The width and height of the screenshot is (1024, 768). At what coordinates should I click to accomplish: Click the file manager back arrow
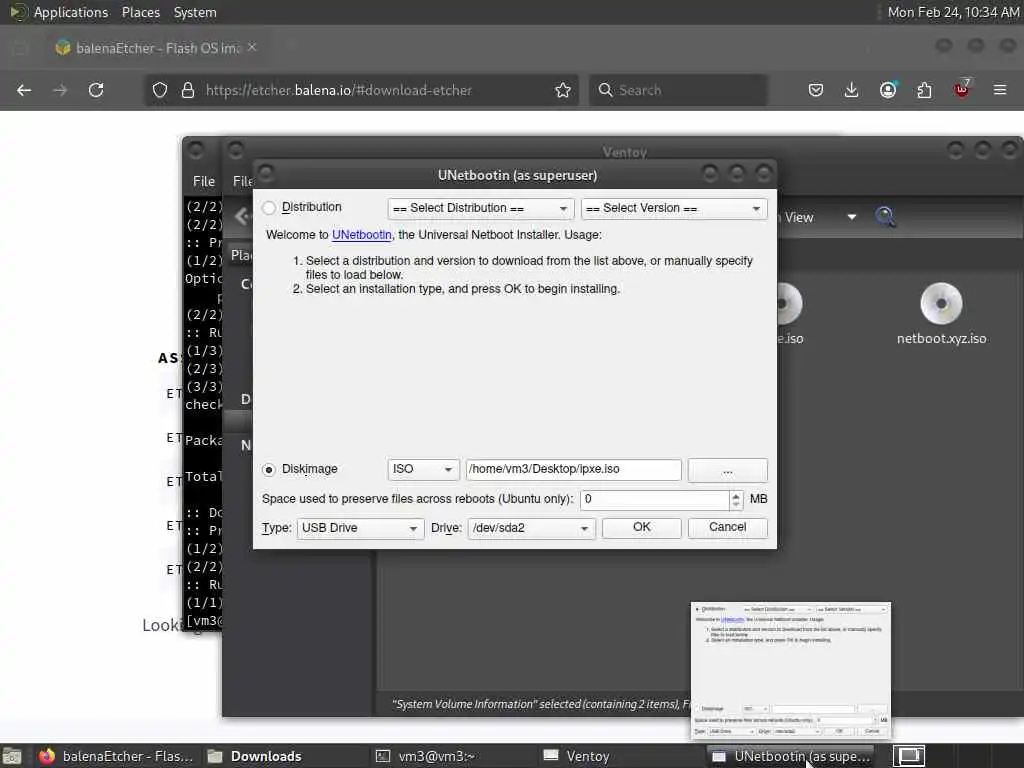[x=242, y=216]
